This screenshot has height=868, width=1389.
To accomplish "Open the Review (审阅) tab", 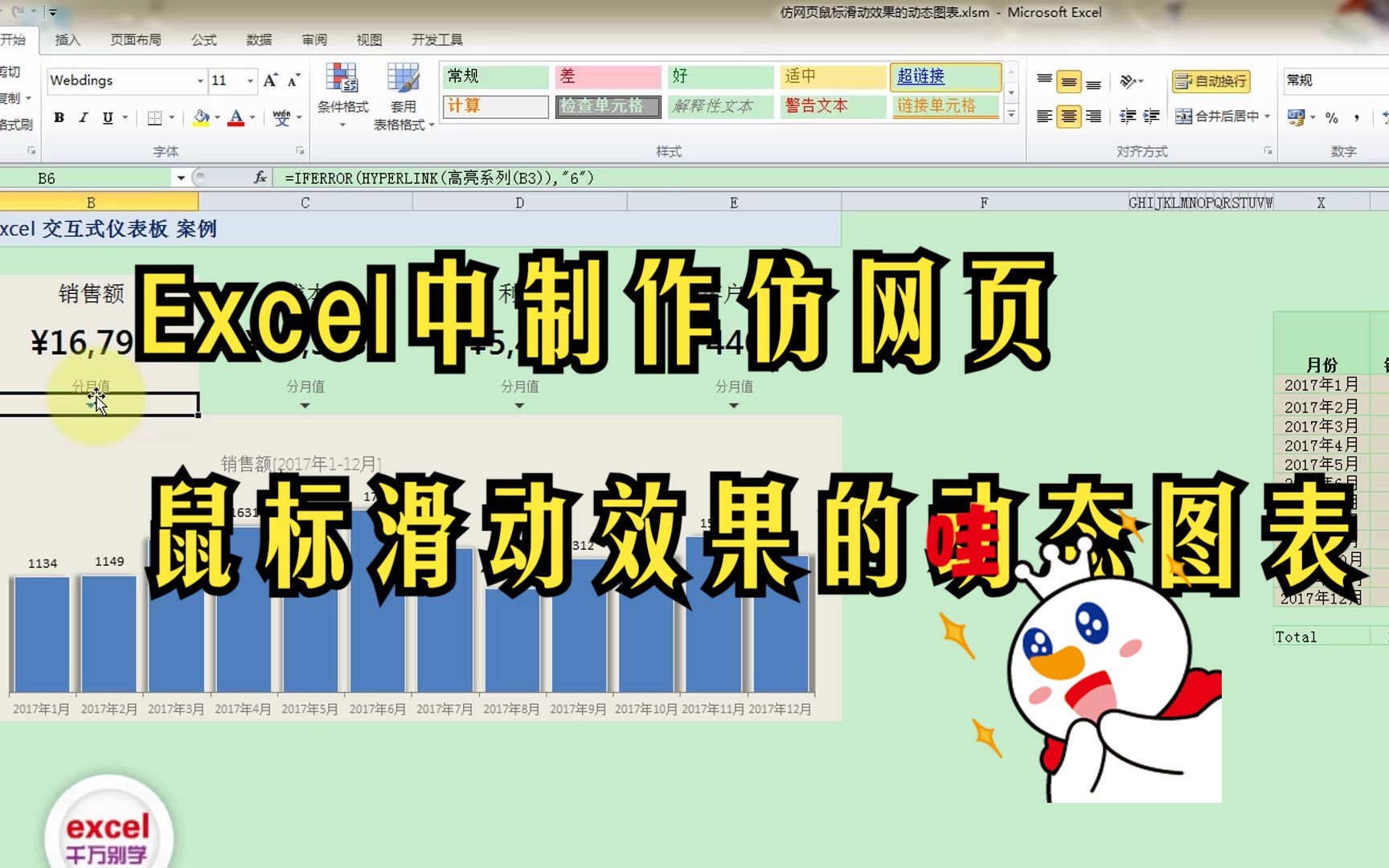I will [314, 39].
